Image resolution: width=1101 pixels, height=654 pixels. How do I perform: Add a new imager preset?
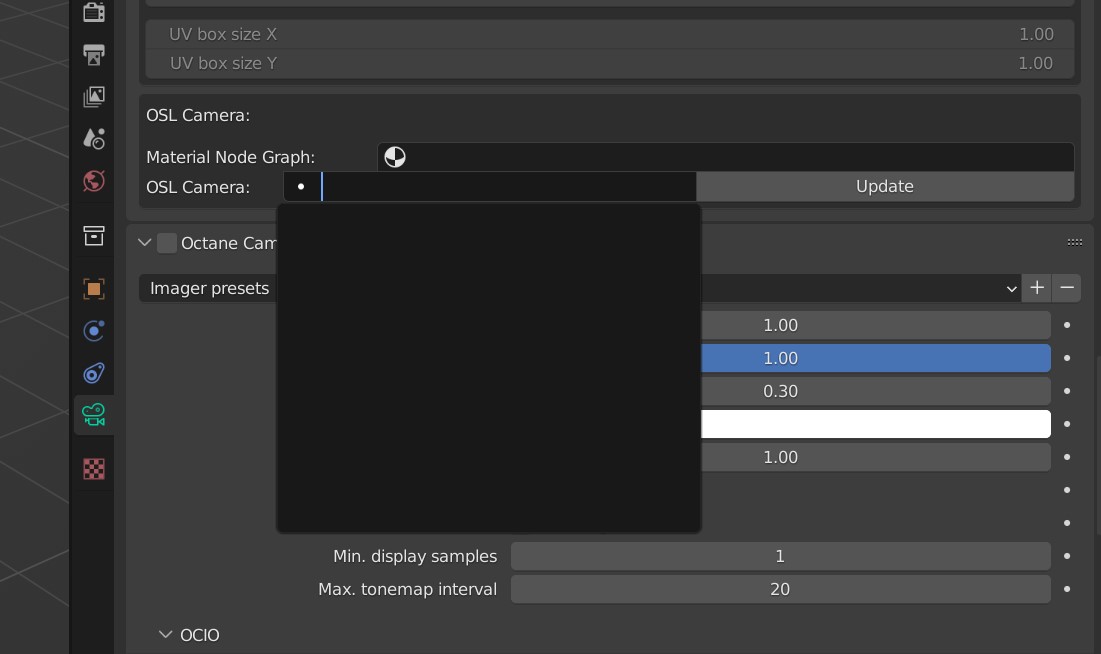(1037, 288)
